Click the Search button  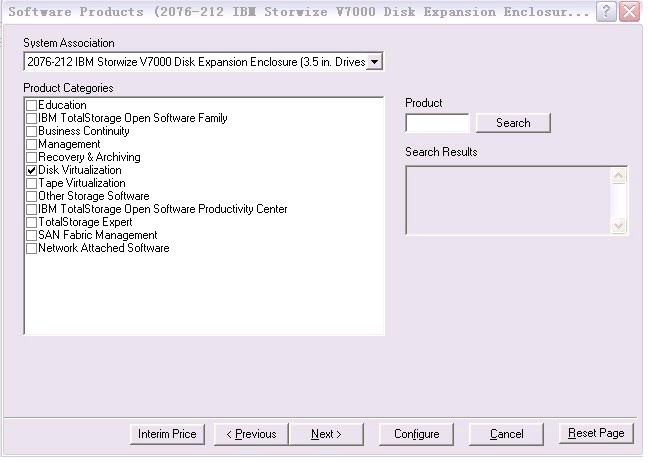pyautogui.click(x=513, y=123)
